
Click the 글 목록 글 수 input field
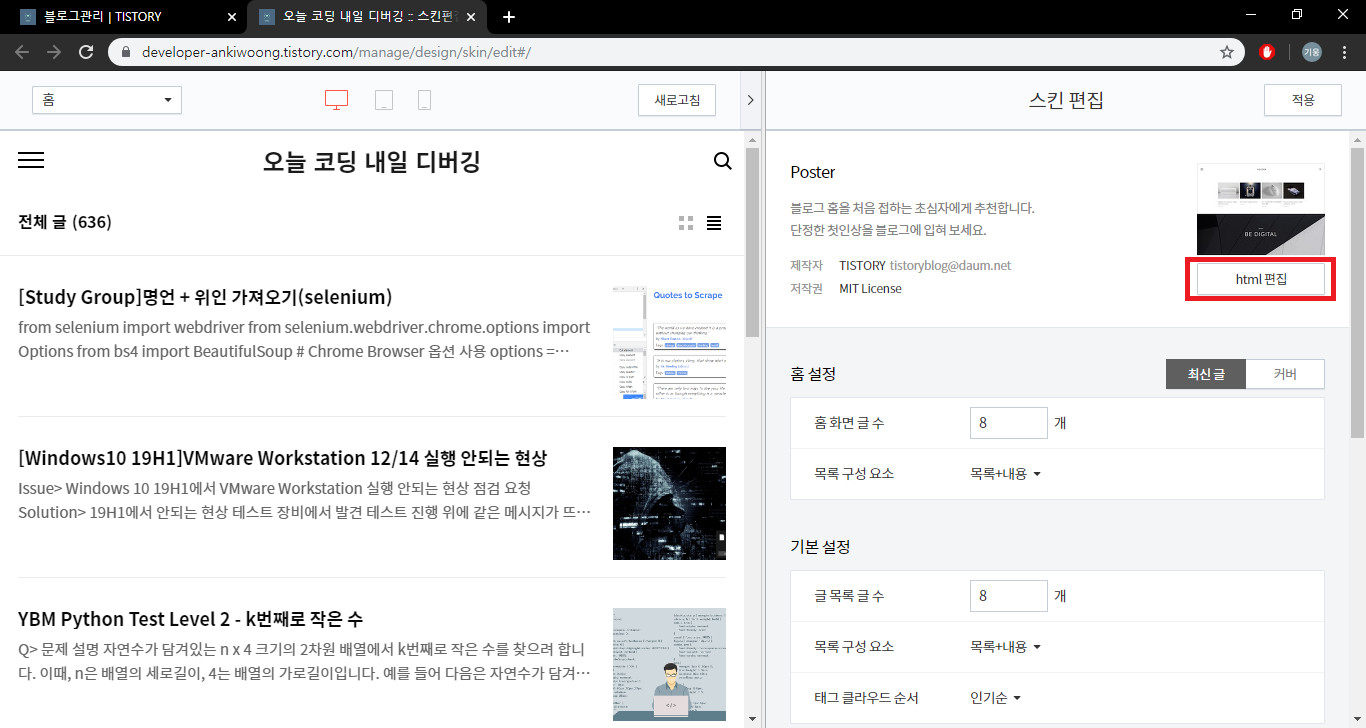pyautogui.click(x=1009, y=596)
